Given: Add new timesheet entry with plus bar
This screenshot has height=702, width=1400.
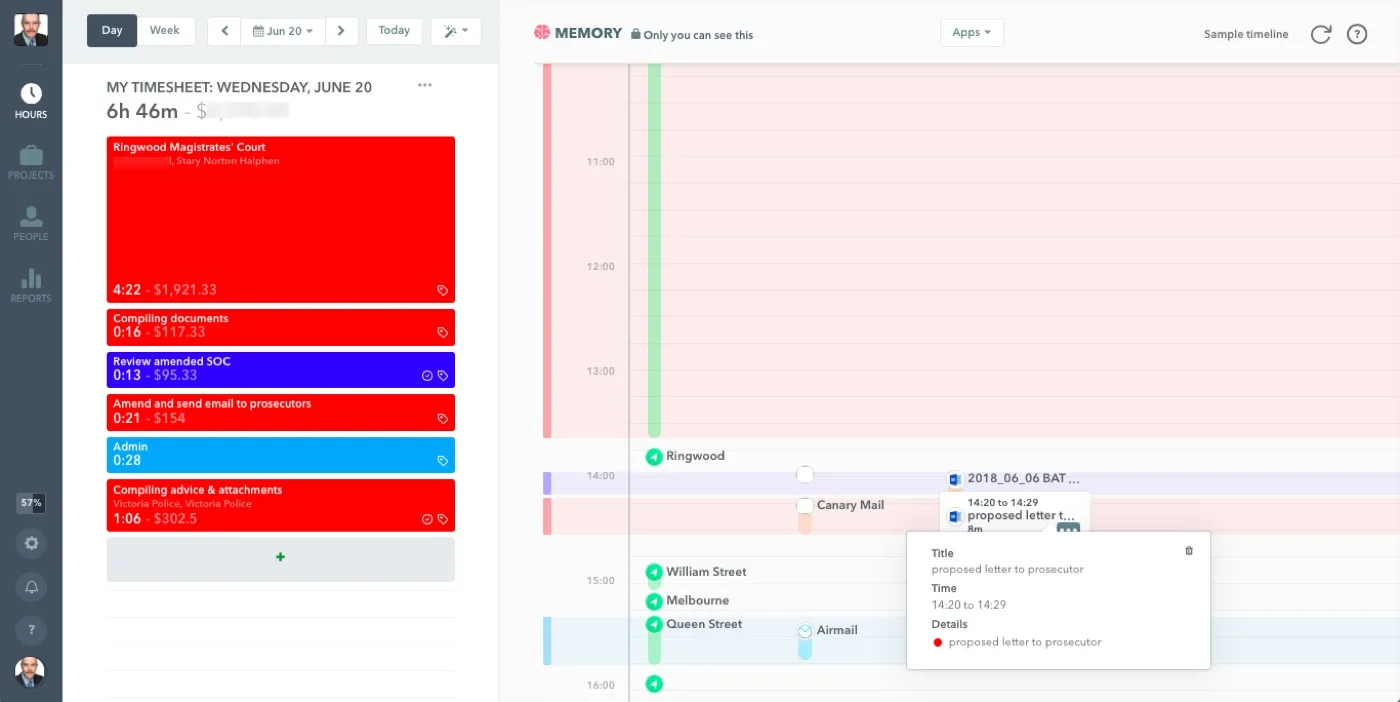Looking at the screenshot, I should tap(280, 558).
